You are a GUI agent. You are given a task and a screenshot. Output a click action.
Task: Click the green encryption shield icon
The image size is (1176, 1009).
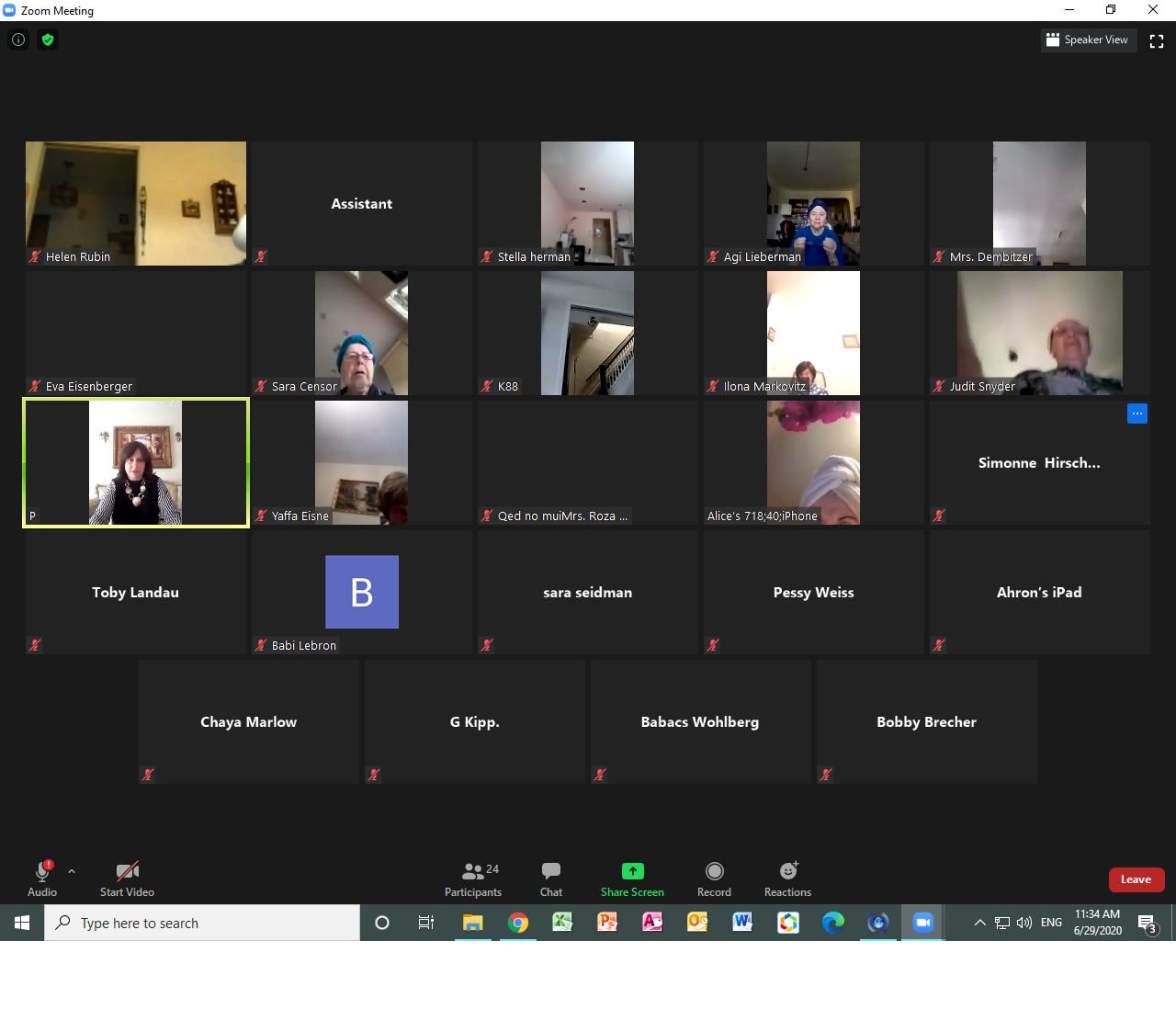click(x=48, y=40)
